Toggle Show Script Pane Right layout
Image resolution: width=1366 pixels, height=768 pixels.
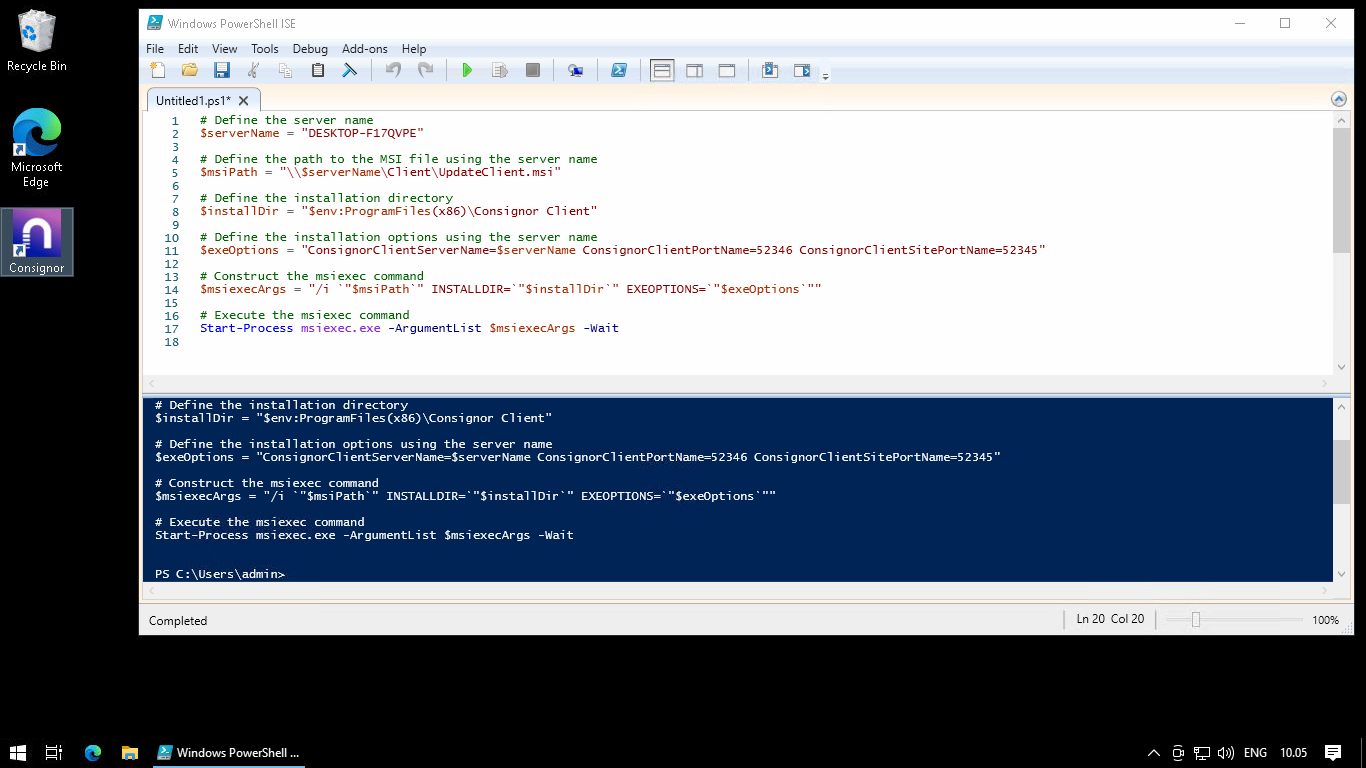[694, 70]
